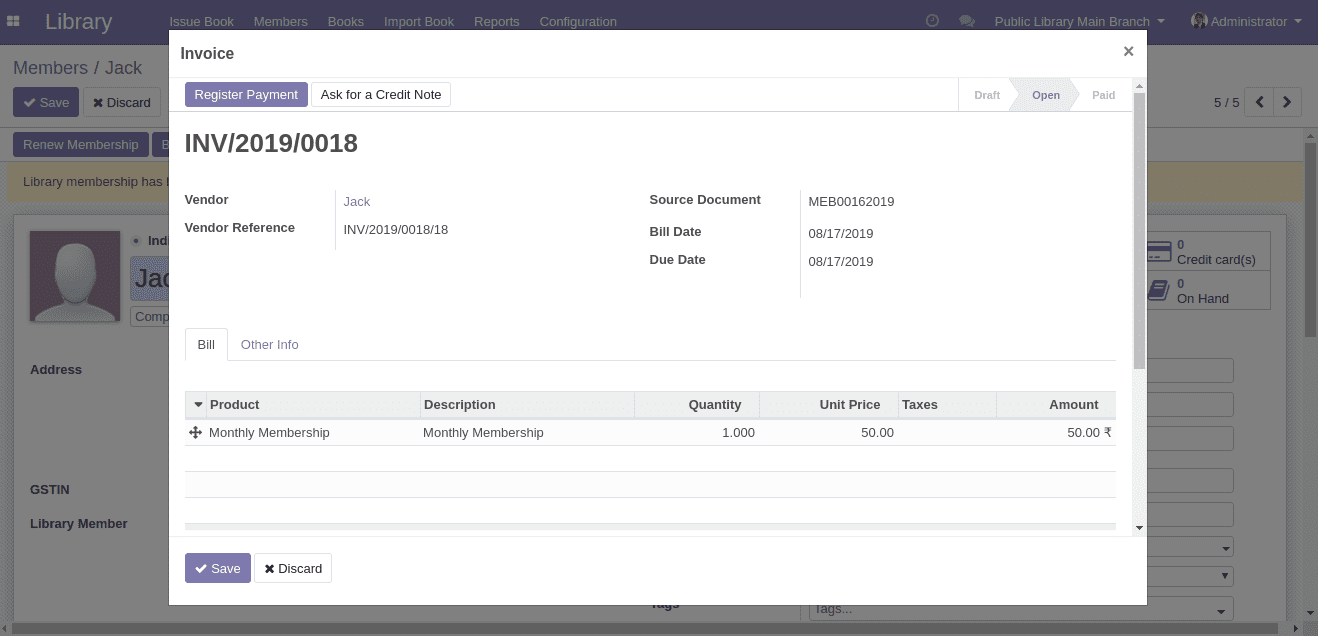This screenshot has width=1318, height=636.
Task: Click the invoice dialog vertical scrollbar thumb
Action: pos(1139,230)
